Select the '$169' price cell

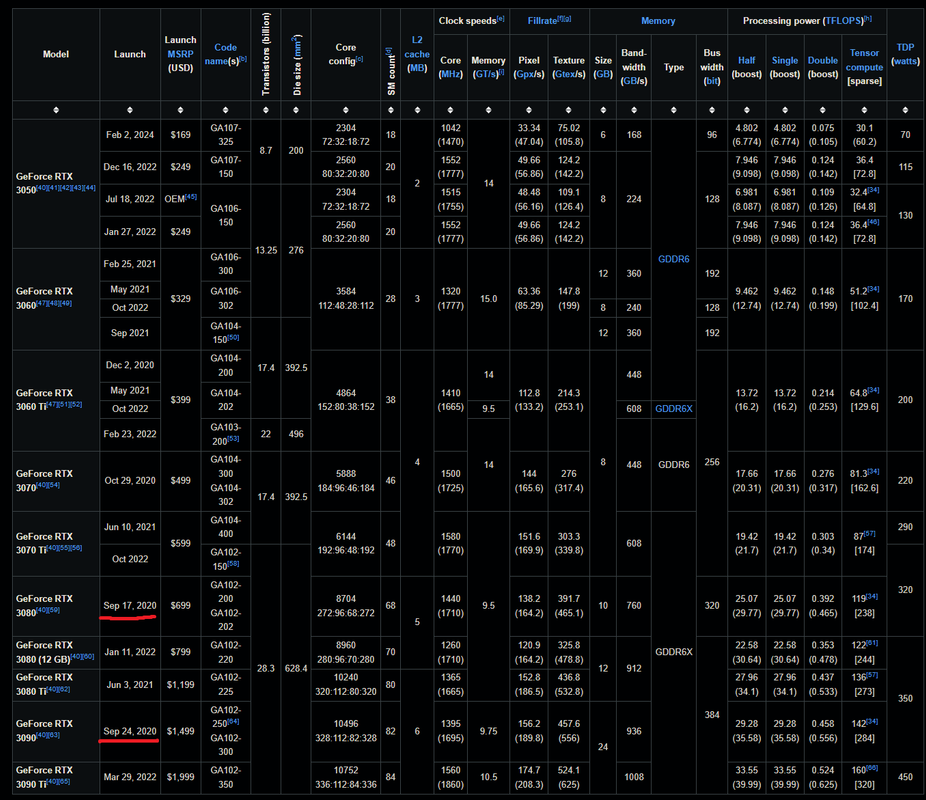click(x=181, y=135)
